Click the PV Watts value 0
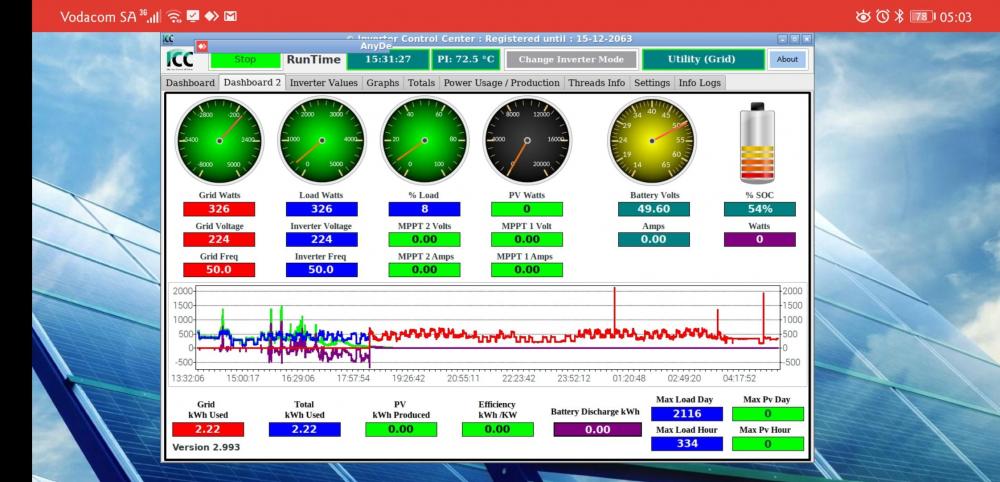 click(527, 209)
